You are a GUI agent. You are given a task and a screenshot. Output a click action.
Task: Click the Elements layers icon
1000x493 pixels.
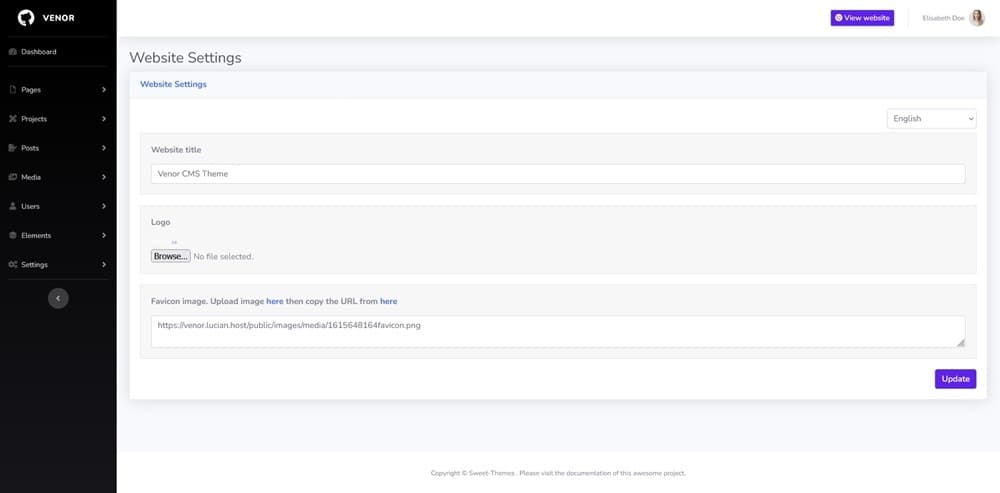pyautogui.click(x=12, y=236)
